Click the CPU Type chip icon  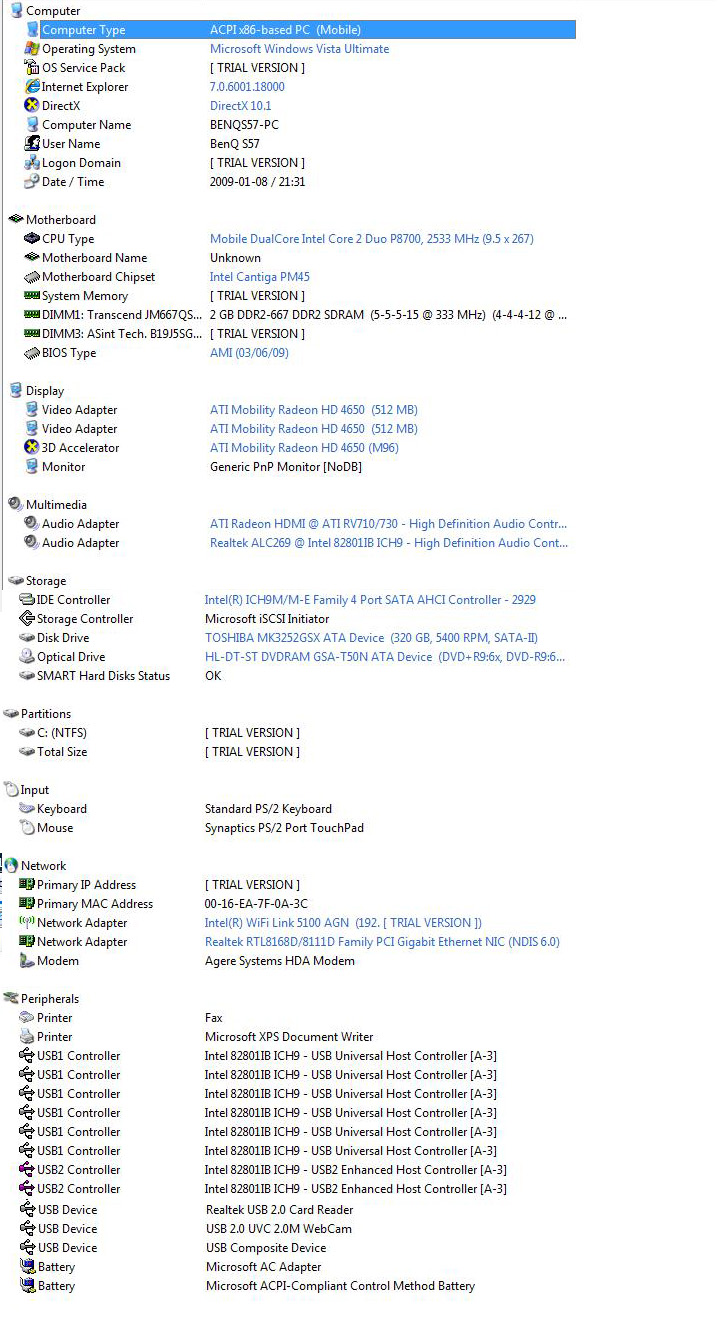pyautogui.click(x=32, y=239)
